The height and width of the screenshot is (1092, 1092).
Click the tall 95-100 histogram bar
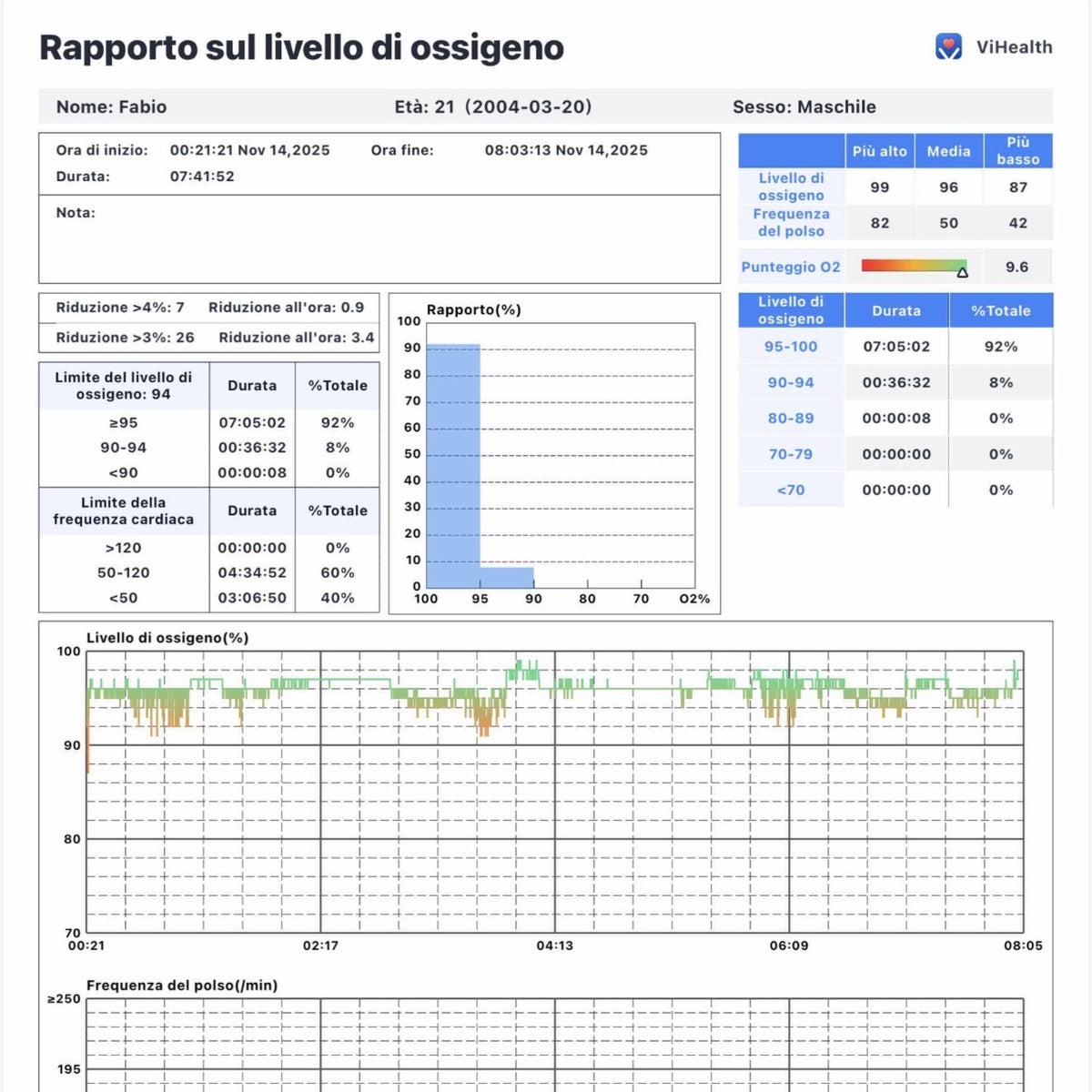[x=453, y=466]
